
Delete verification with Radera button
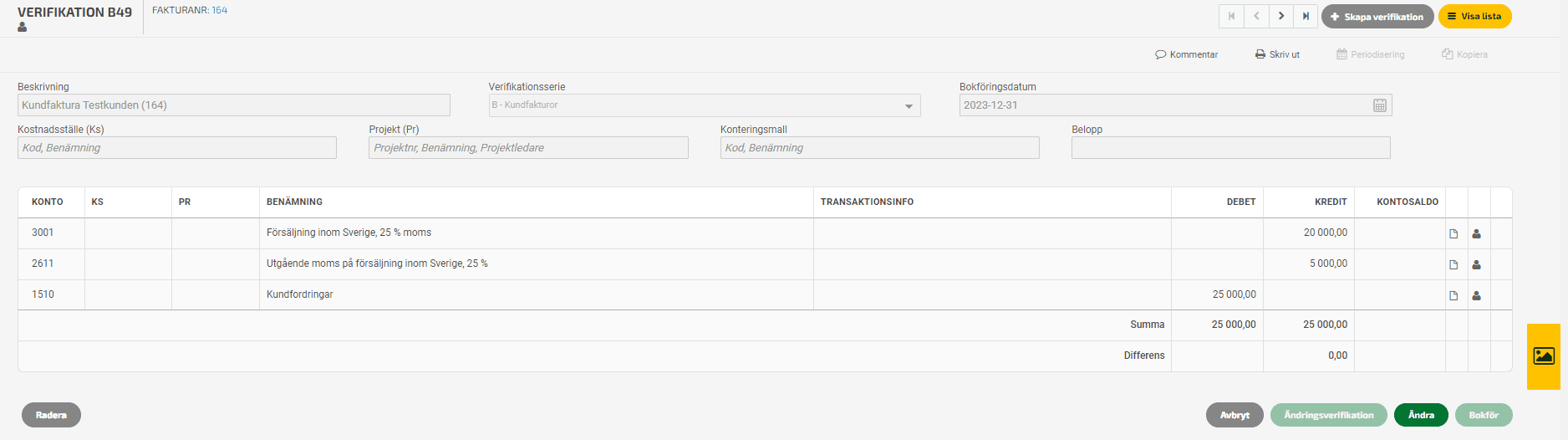coord(51,415)
